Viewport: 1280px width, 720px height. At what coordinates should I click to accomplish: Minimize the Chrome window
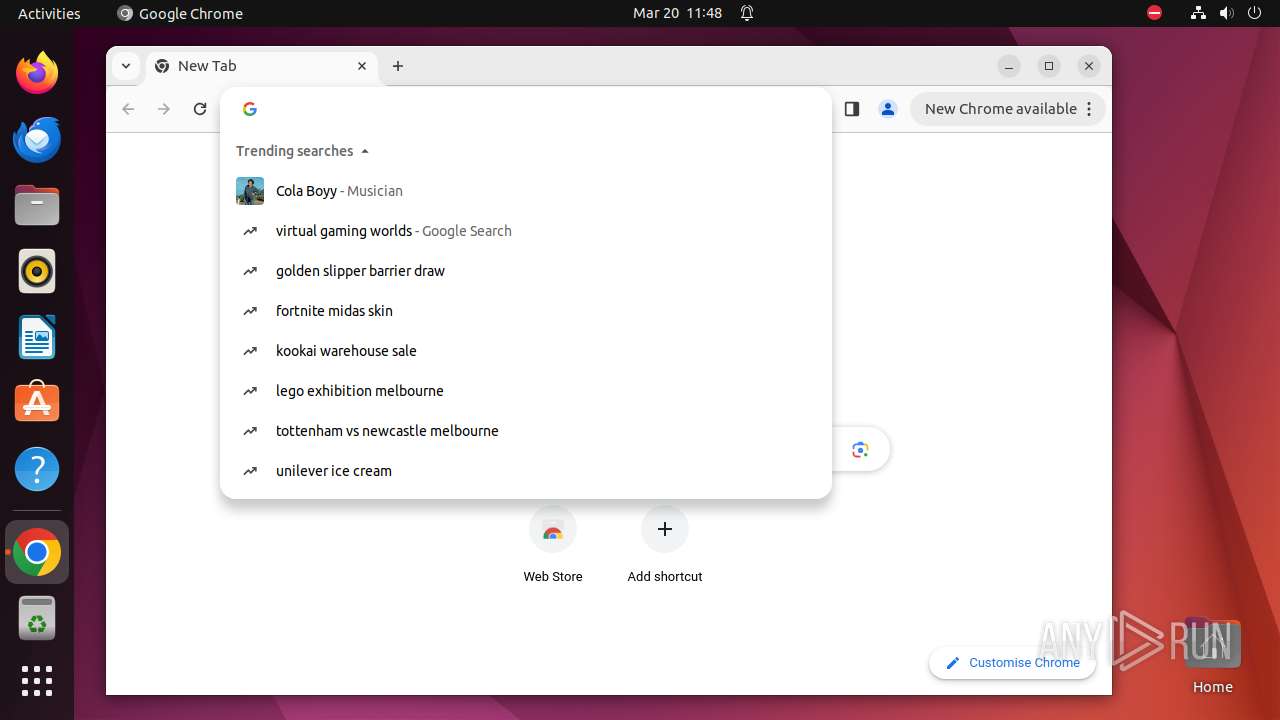tap(1009, 66)
